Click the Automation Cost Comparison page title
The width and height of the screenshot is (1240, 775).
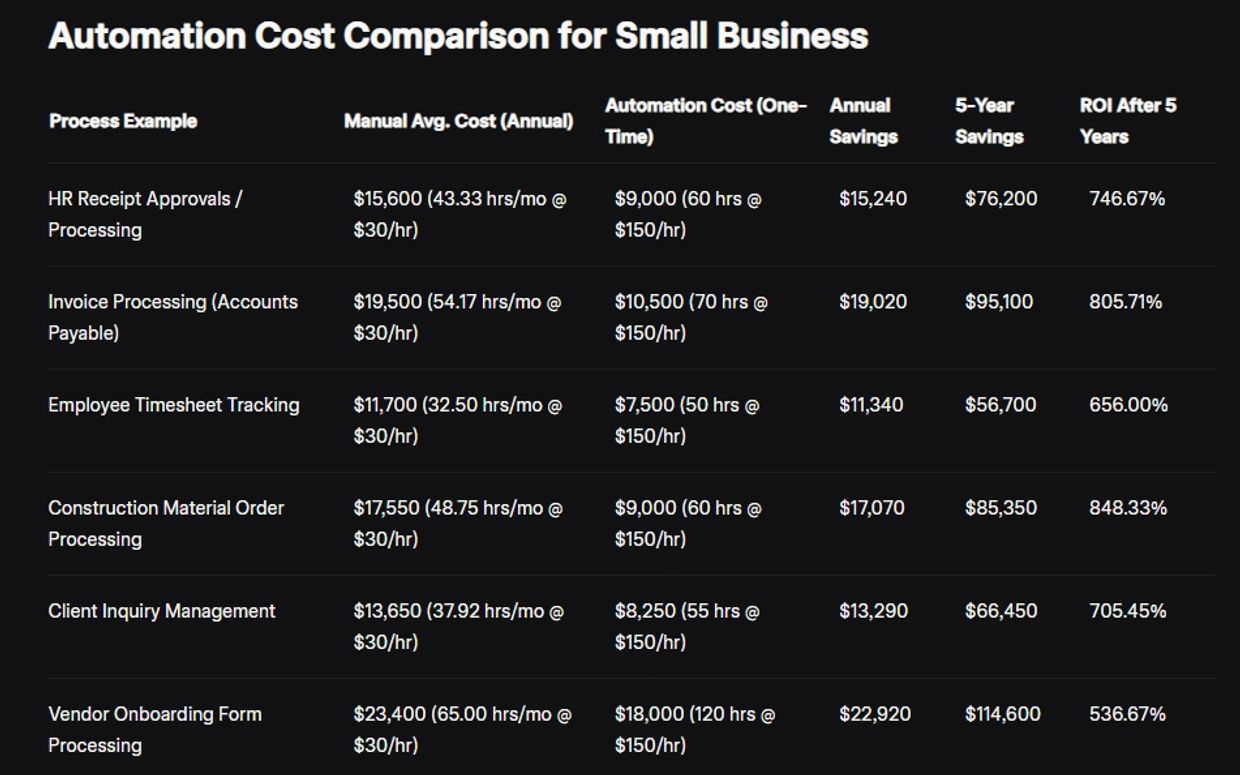point(458,36)
